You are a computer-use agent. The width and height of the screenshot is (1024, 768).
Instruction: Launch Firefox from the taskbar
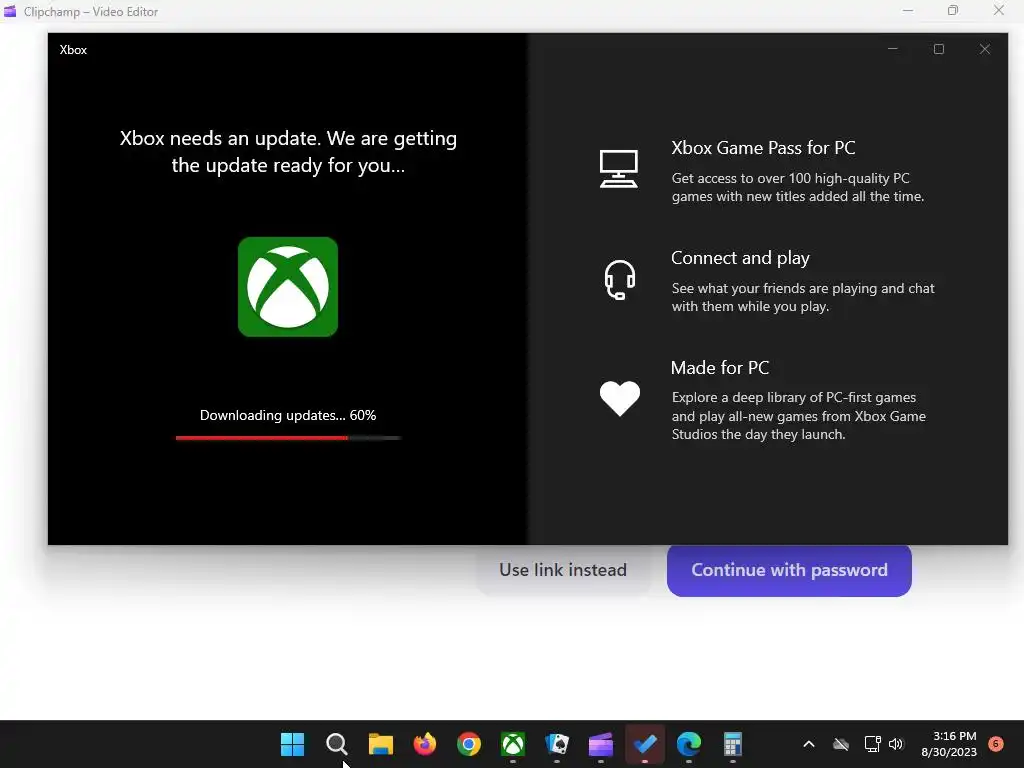coord(424,744)
